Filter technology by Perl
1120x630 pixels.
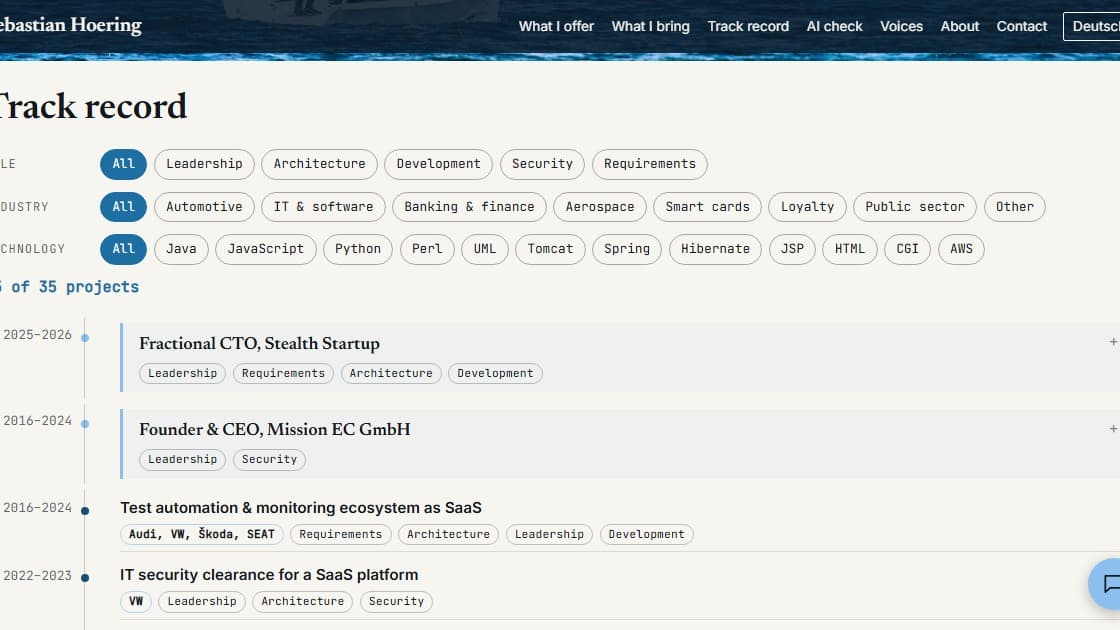(427, 249)
